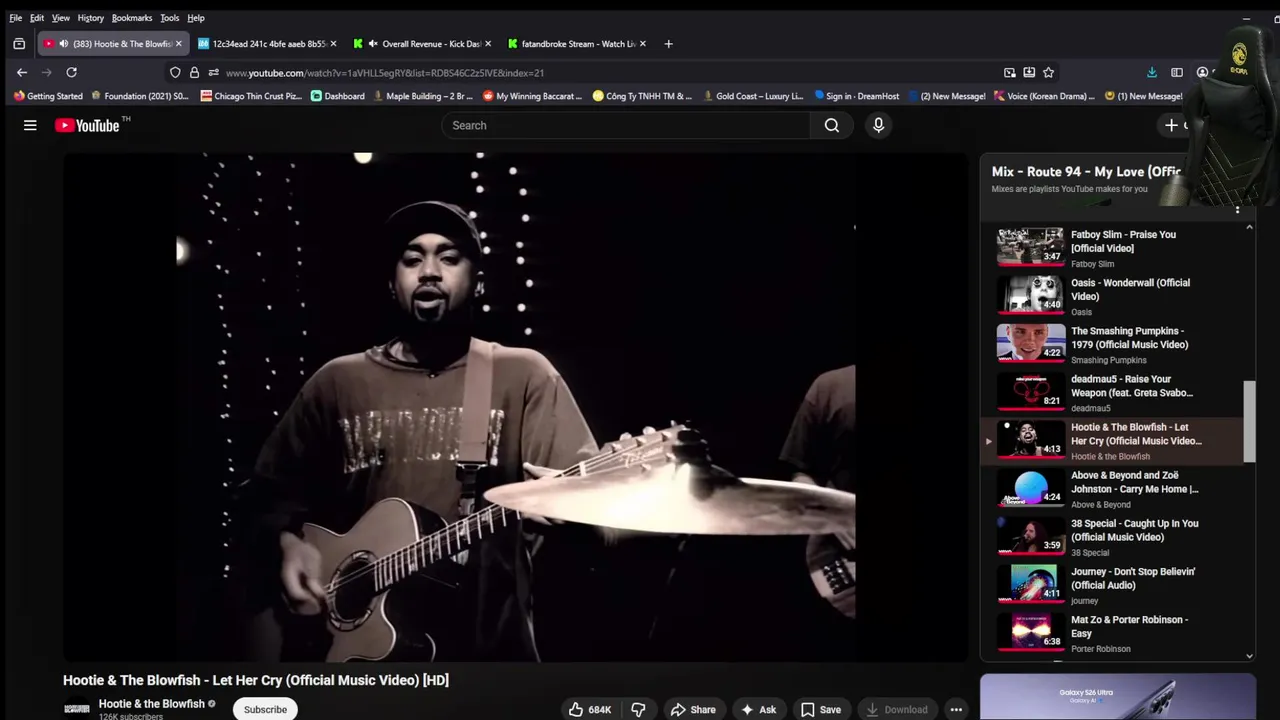Viewport: 1280px width, 720px height.
Task: Open the YouTube guide hamburger menu
Action: tap(30, 125)
